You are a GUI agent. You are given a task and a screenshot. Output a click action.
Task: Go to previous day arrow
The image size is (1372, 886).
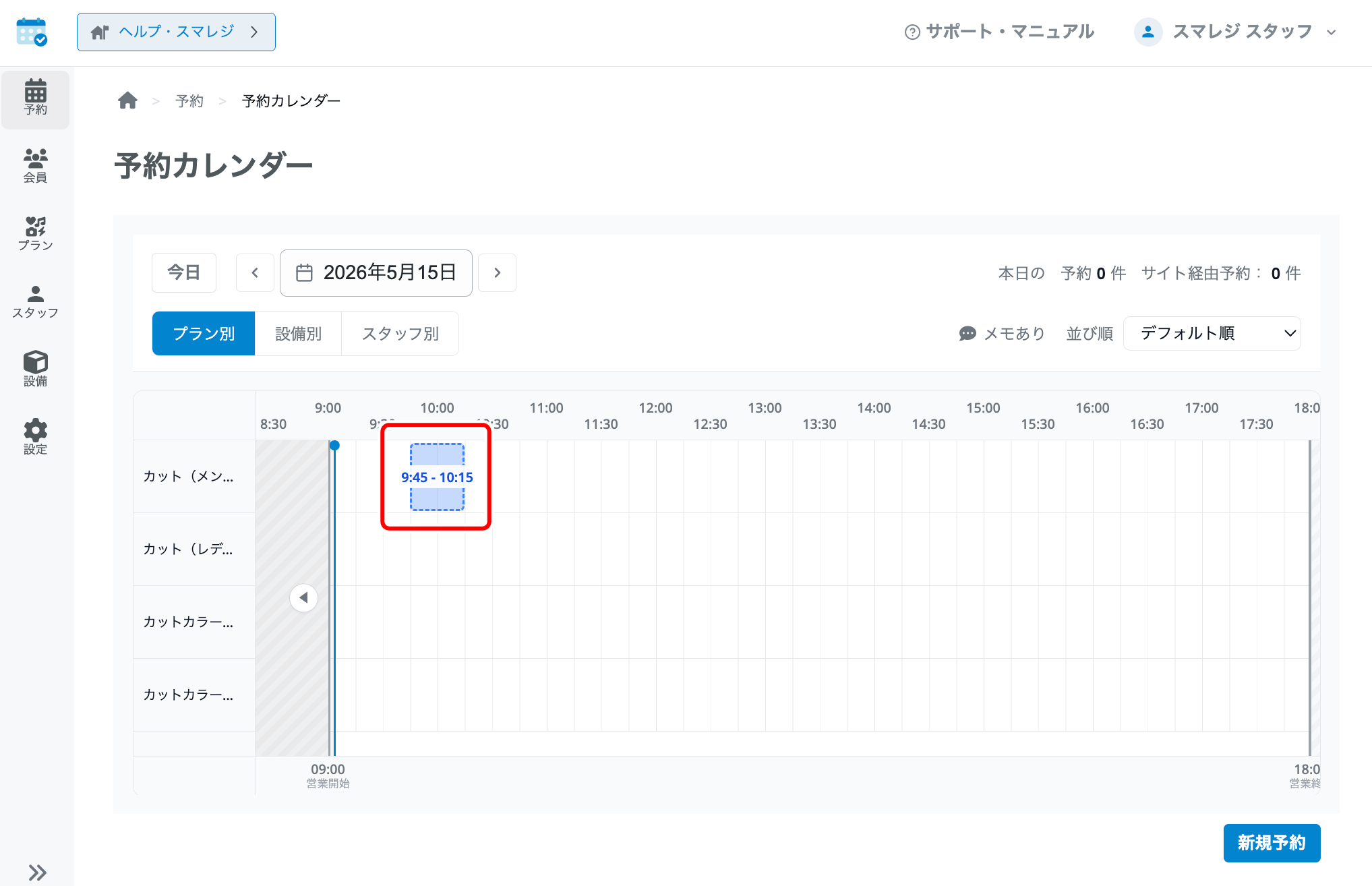[255, 272]
